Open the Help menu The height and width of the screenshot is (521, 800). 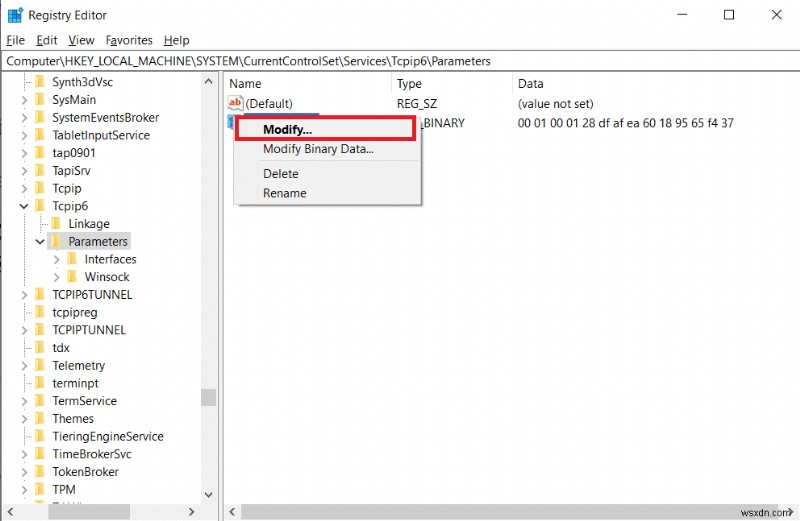click(x=176, y=40)
